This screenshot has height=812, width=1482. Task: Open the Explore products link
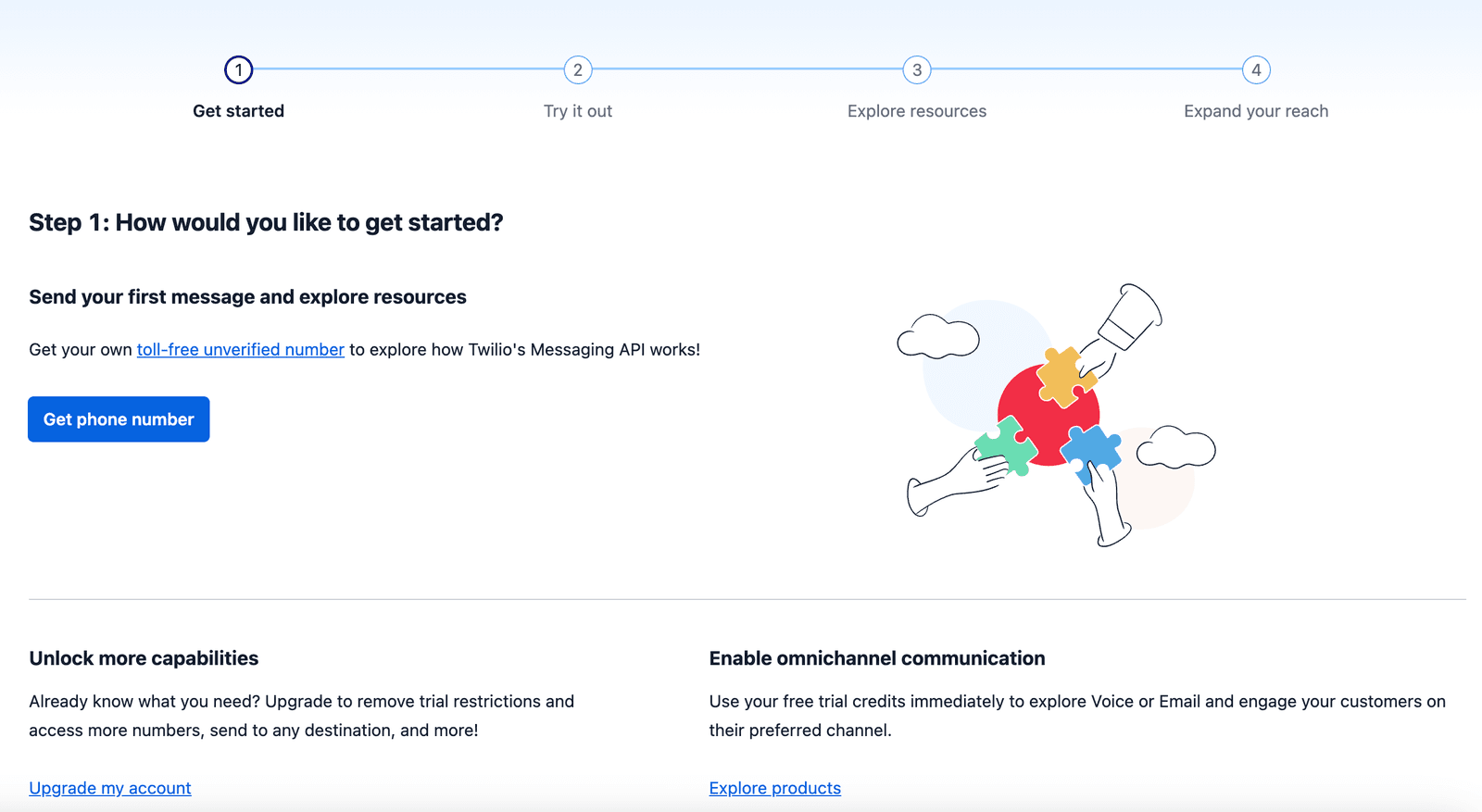775,788
